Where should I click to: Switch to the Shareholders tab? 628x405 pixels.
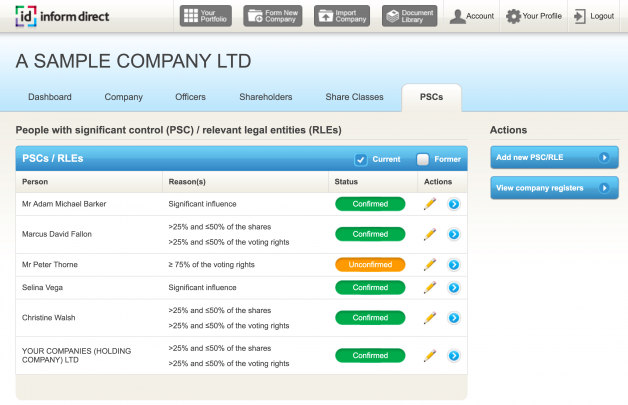[x=265, y=97]
